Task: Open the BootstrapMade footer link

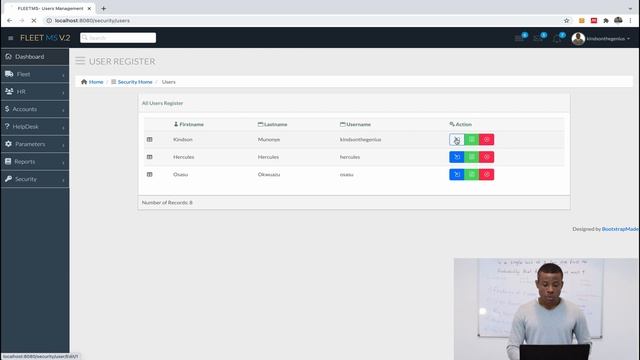Action: [x=620, y=229]
